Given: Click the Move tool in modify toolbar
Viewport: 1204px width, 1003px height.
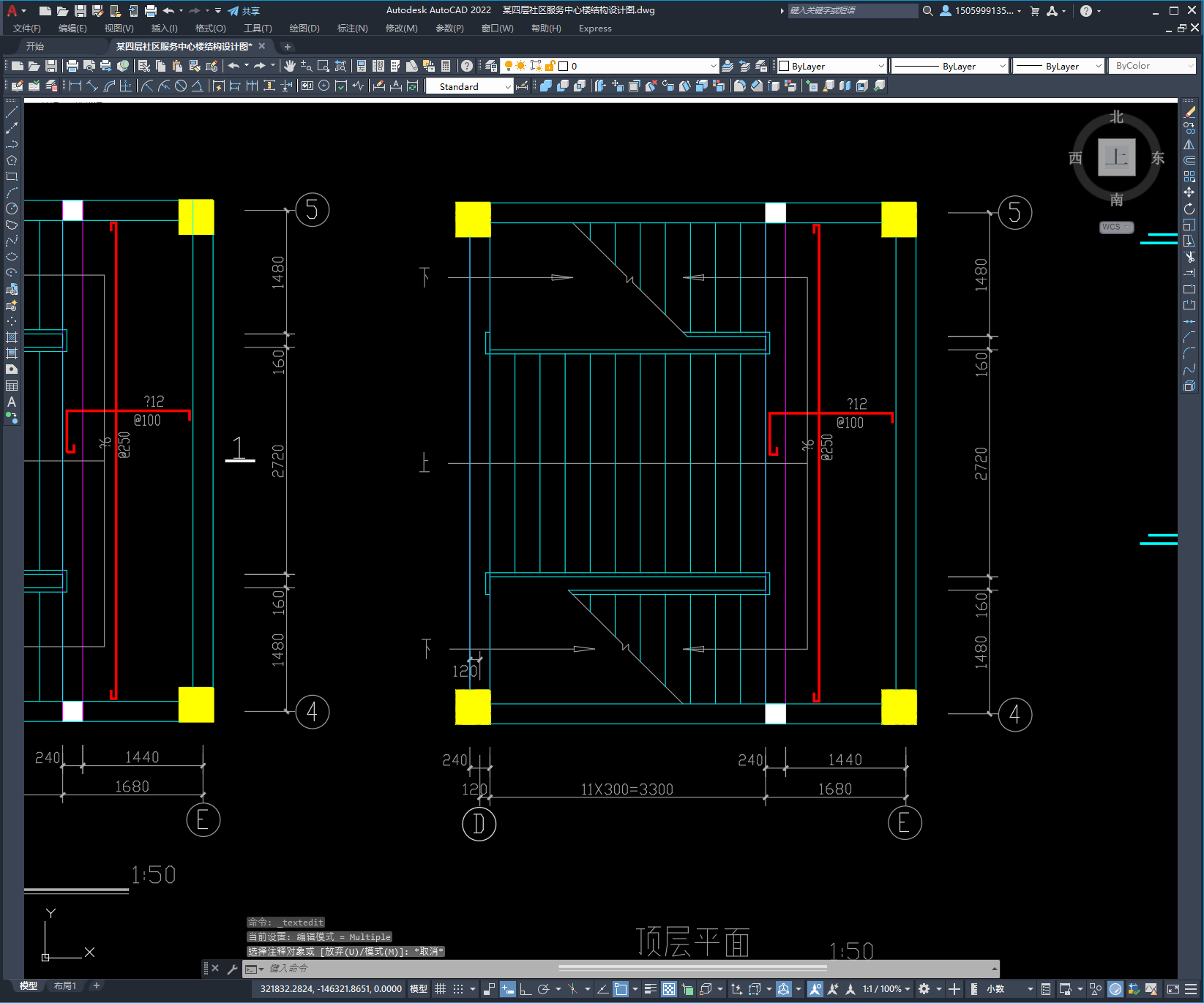Looking at the screenshot, I should click(x=1189, y=192).
